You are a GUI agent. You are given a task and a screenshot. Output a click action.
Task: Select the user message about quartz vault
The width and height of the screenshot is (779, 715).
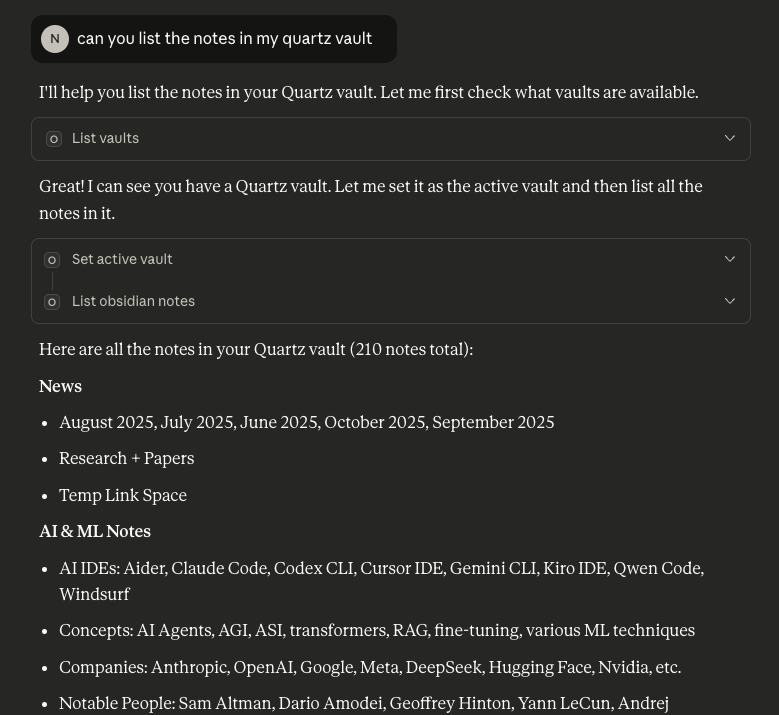click(x=224, y=39)
